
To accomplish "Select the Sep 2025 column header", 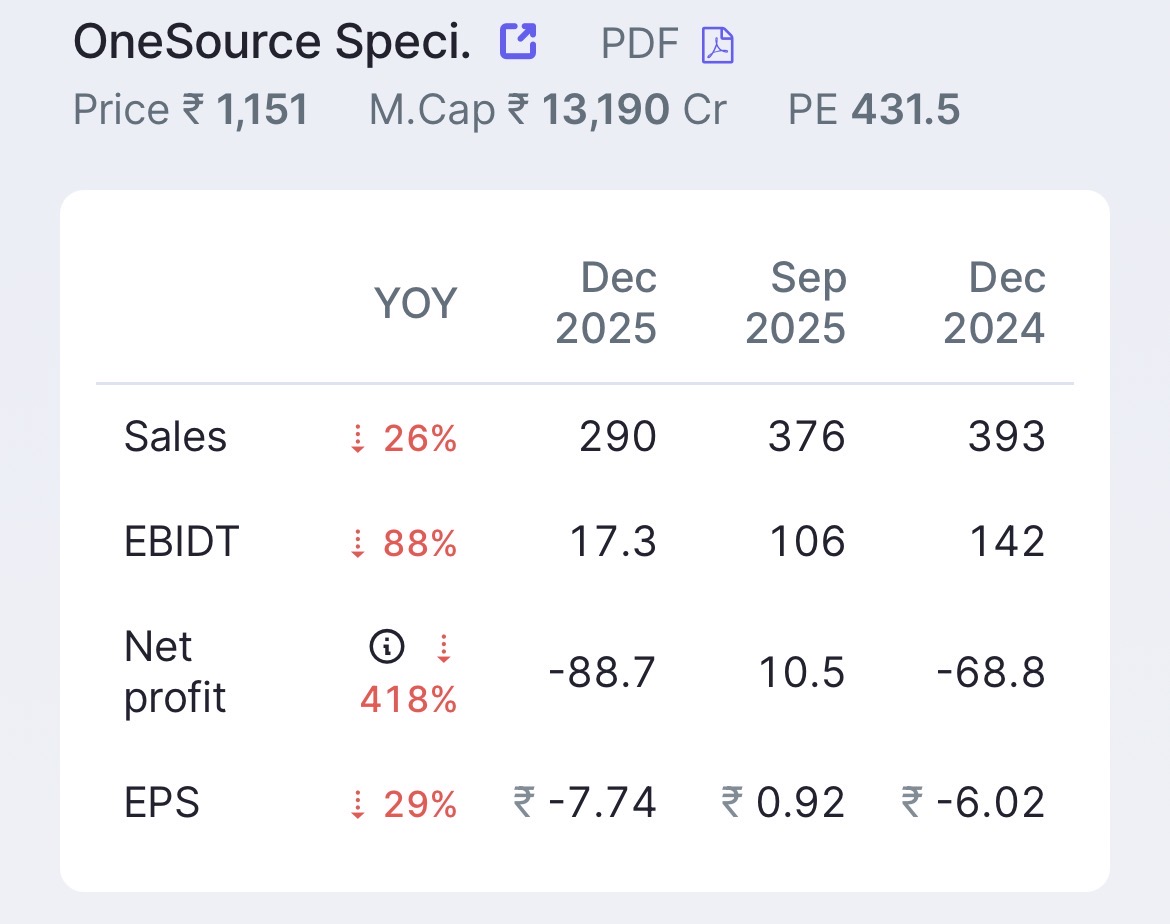I will point(796,303).
